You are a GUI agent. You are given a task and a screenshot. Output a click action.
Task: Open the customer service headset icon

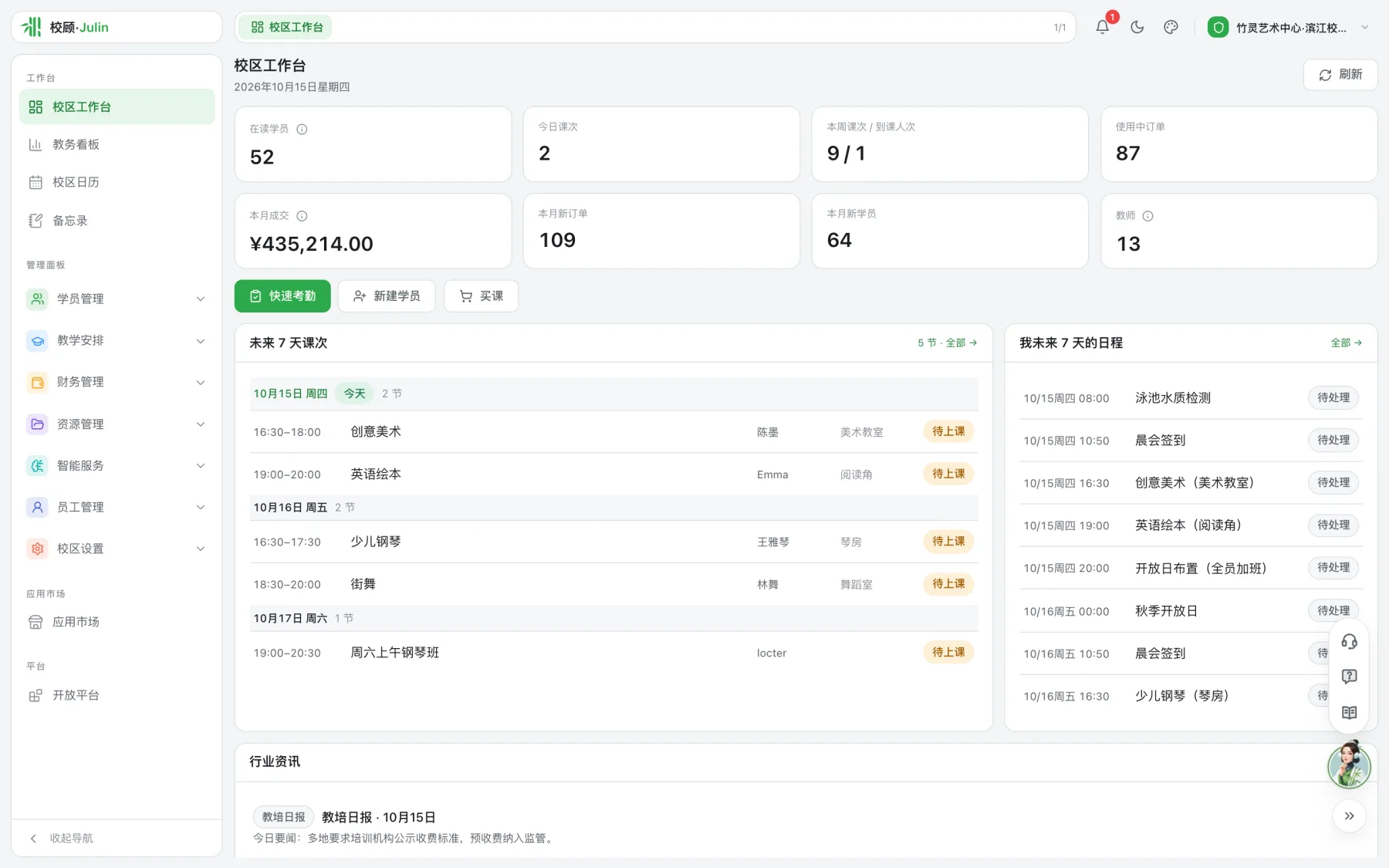pos(1349,642)
